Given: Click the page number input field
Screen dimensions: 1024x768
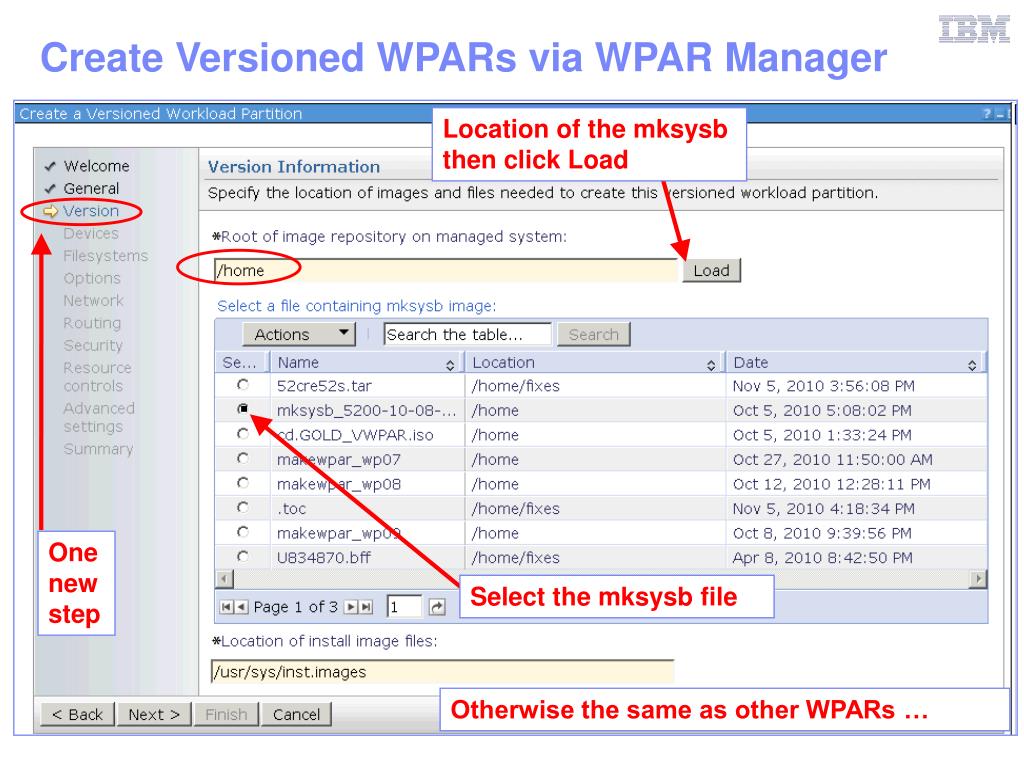Looking at the screenshot, I should pyautogui.click(x=404, y=607).
